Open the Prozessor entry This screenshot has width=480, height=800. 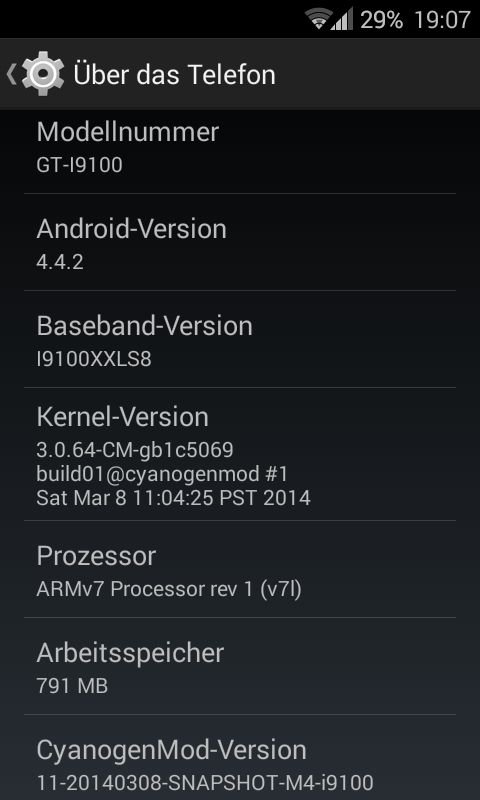[x=240, y=569]
